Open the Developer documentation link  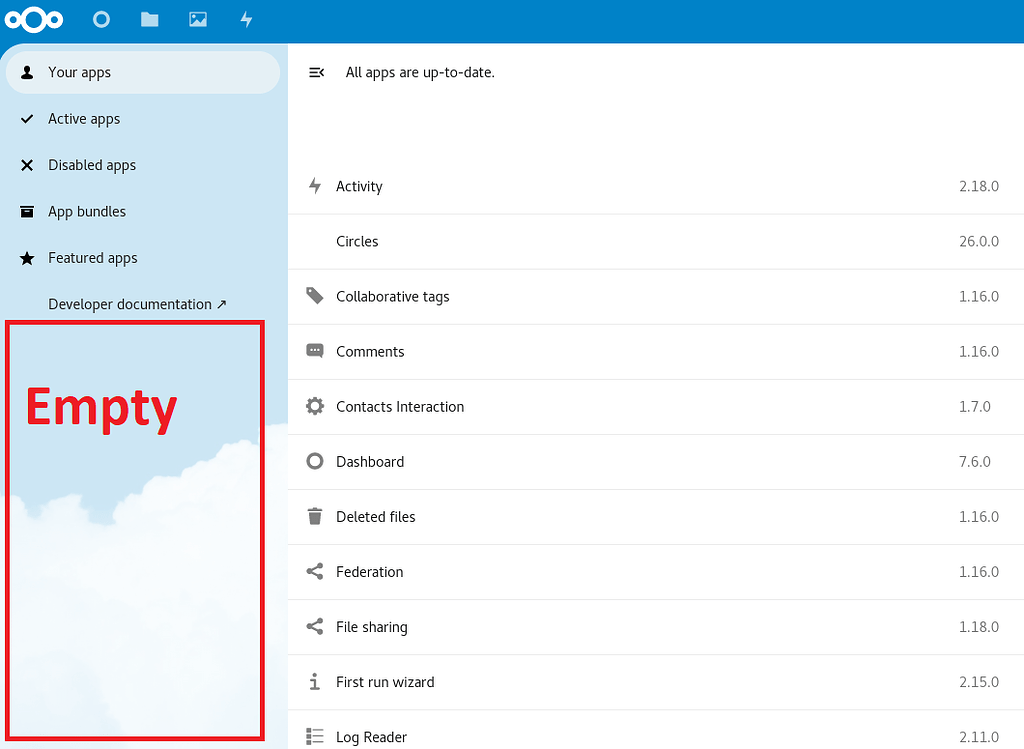pyautogui.click(x=137, y=304)
